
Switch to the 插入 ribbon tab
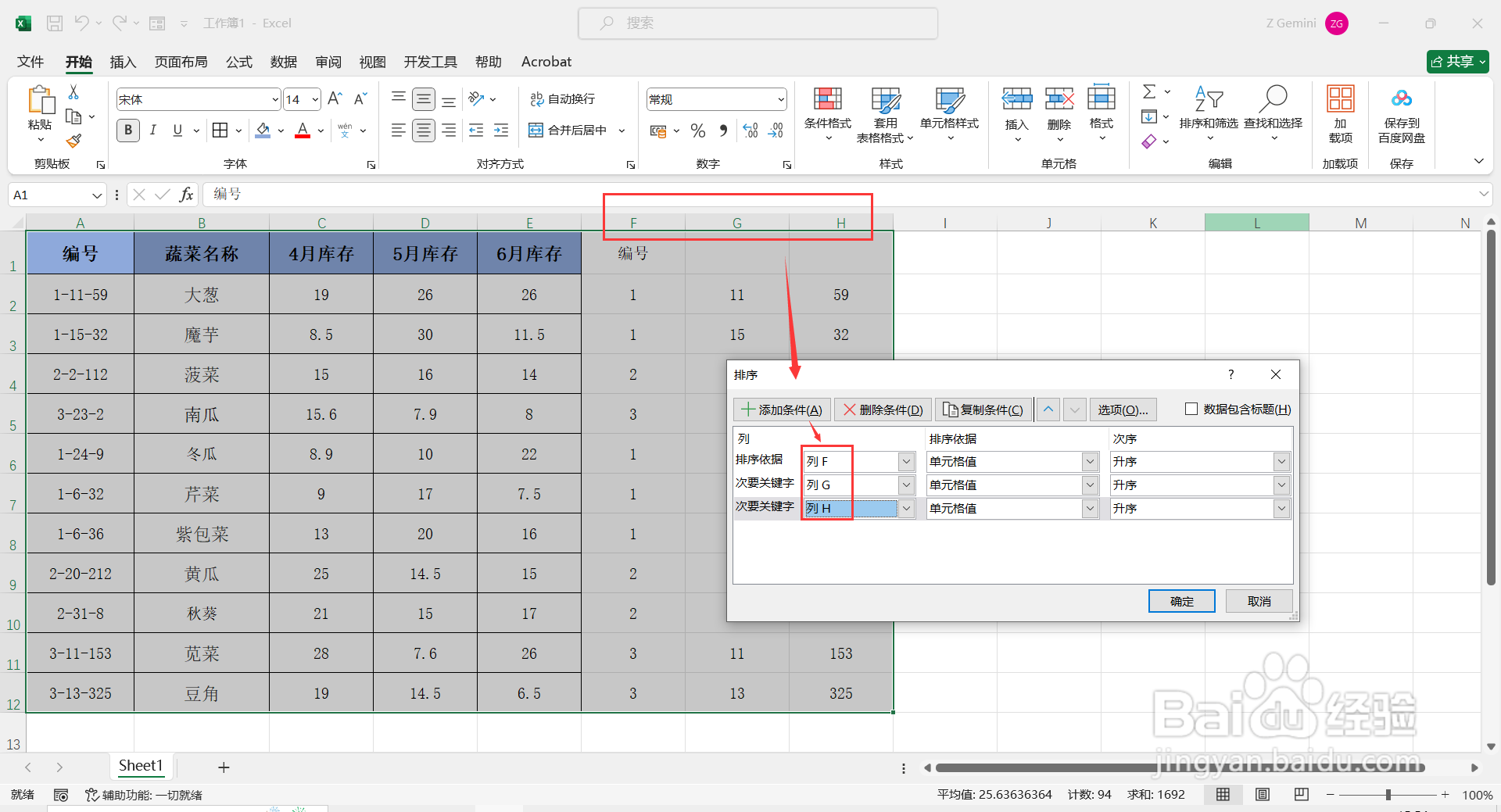click(123, 62)
